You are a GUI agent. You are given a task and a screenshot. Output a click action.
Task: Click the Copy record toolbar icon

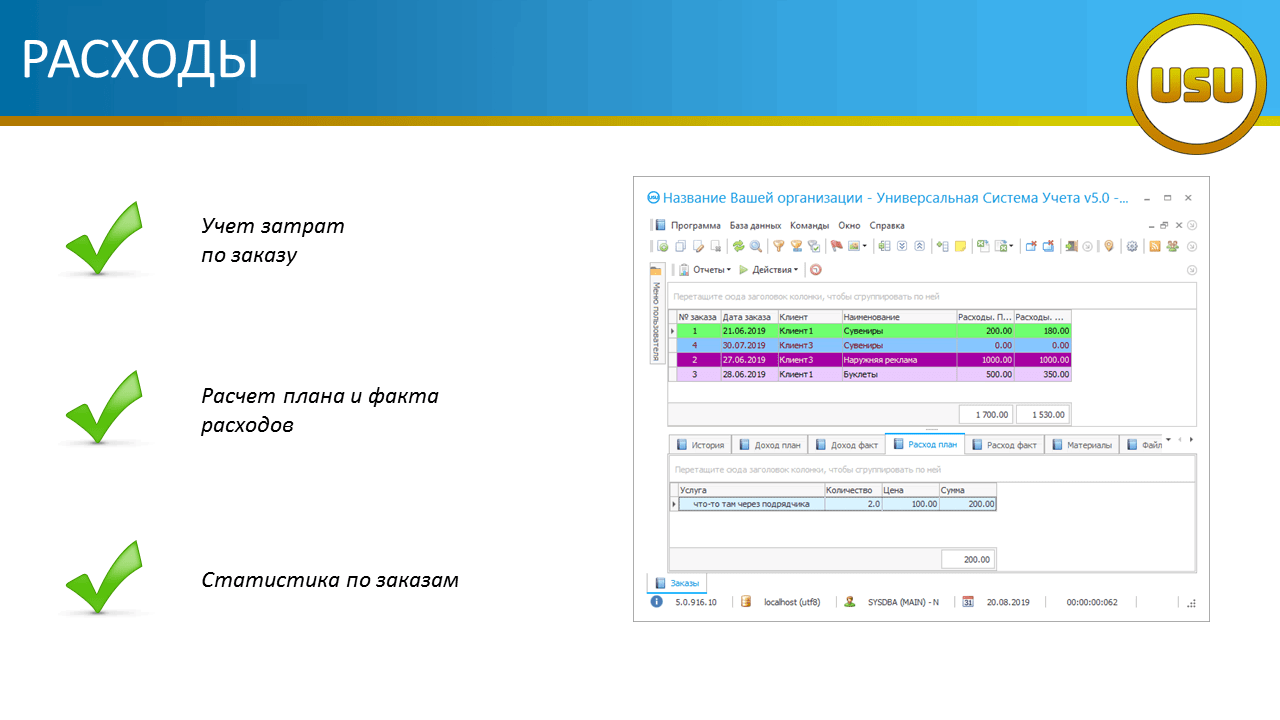click(681, 247)
